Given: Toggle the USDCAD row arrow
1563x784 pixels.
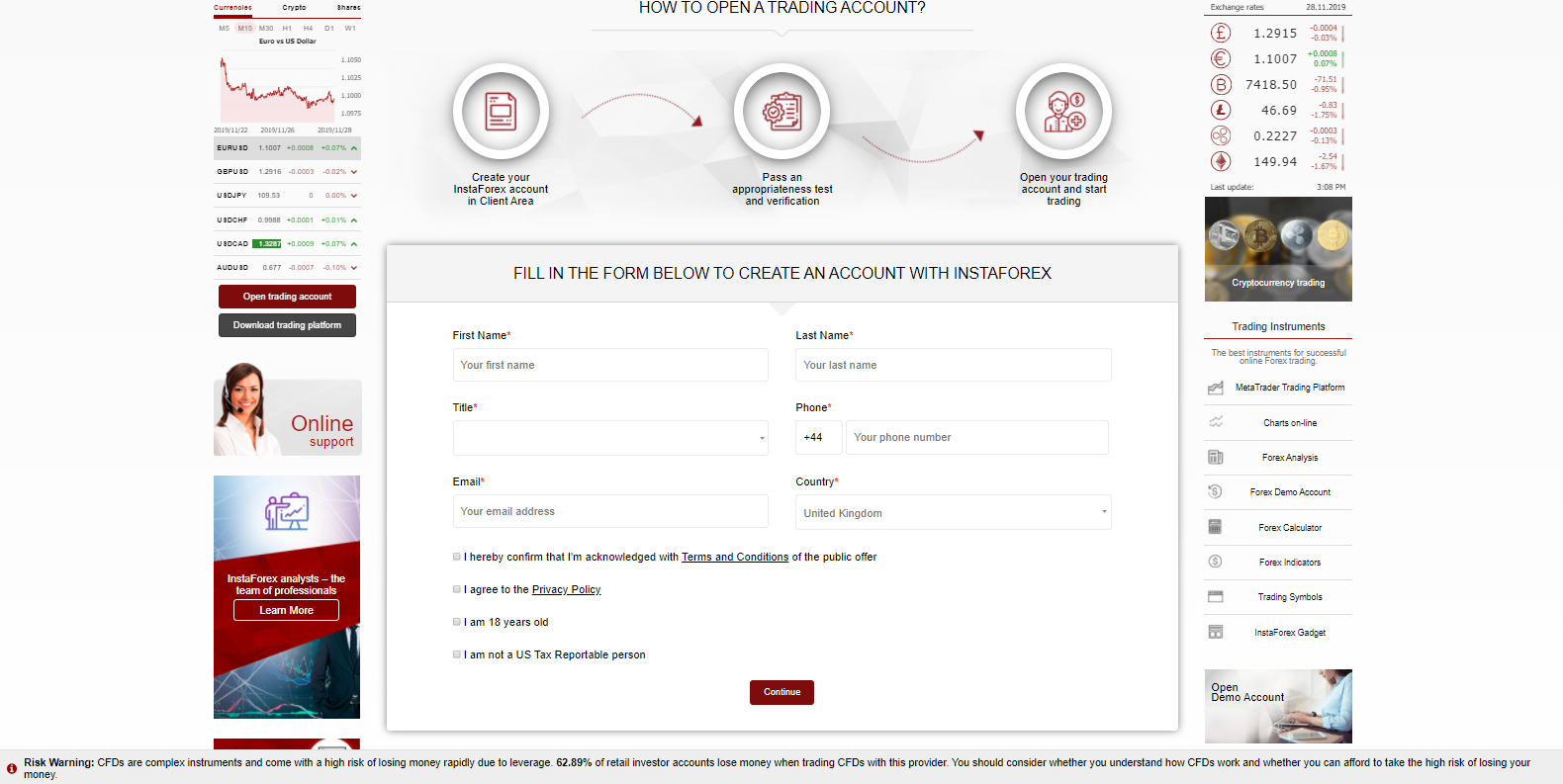Looking at the screenshot, I should 354,243.
